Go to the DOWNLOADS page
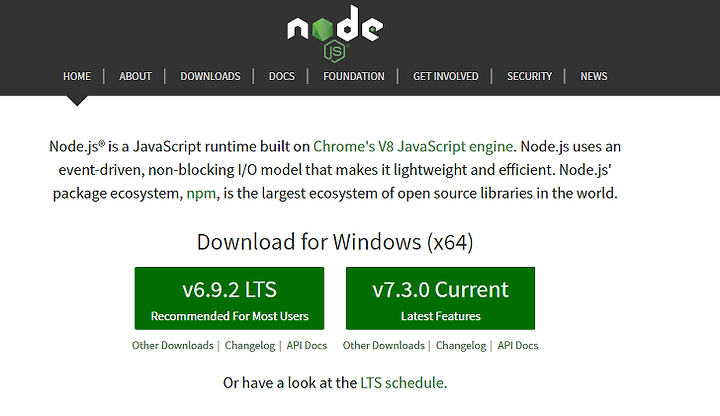 [x=210, y=76]
